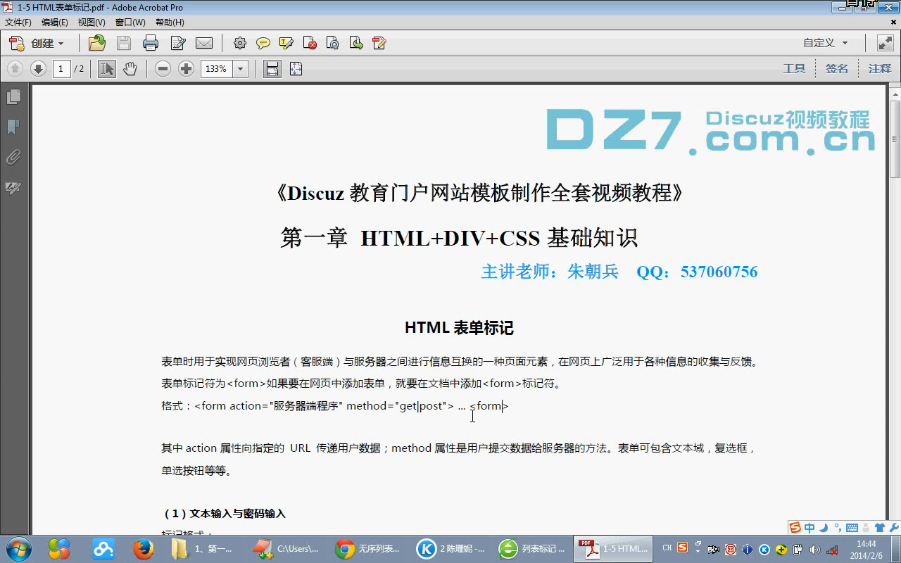Activate the Hand pan tool

pyautogui.click(x=130, y=69)
